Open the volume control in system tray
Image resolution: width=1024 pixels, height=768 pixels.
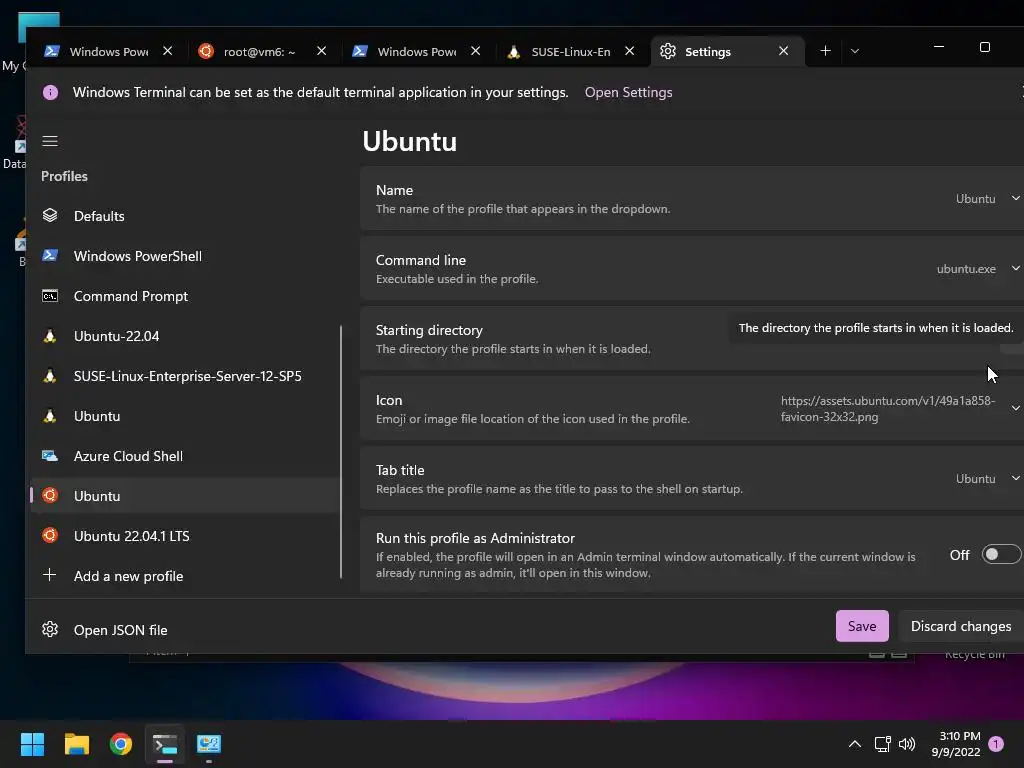click(907, 744)
